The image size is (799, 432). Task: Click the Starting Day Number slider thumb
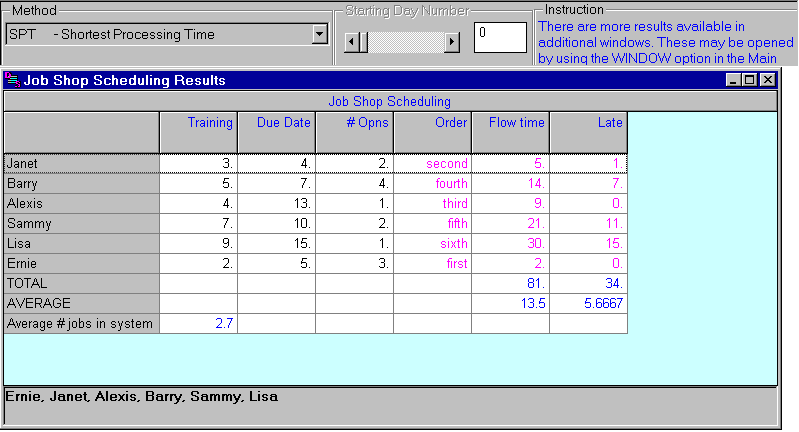pos(363,42)
